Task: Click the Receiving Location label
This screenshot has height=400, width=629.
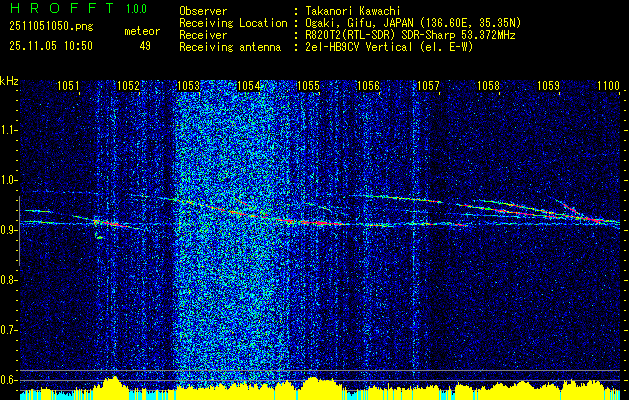Action: 233,23
